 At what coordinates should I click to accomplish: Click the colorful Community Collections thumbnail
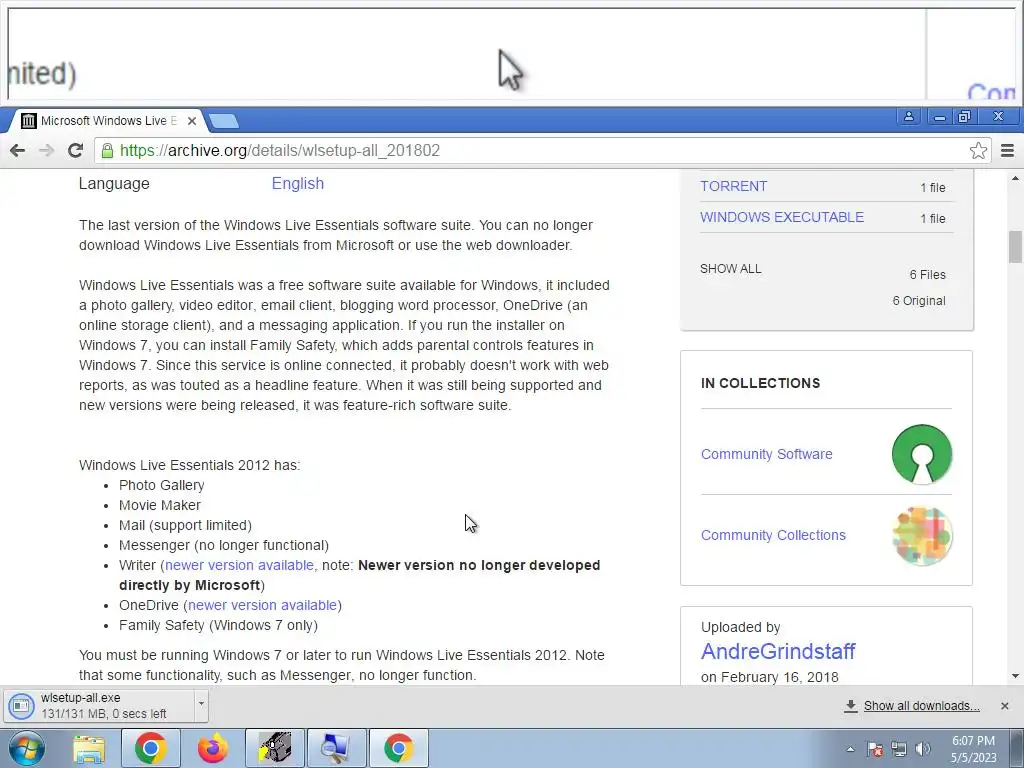[x=921, y=536]
